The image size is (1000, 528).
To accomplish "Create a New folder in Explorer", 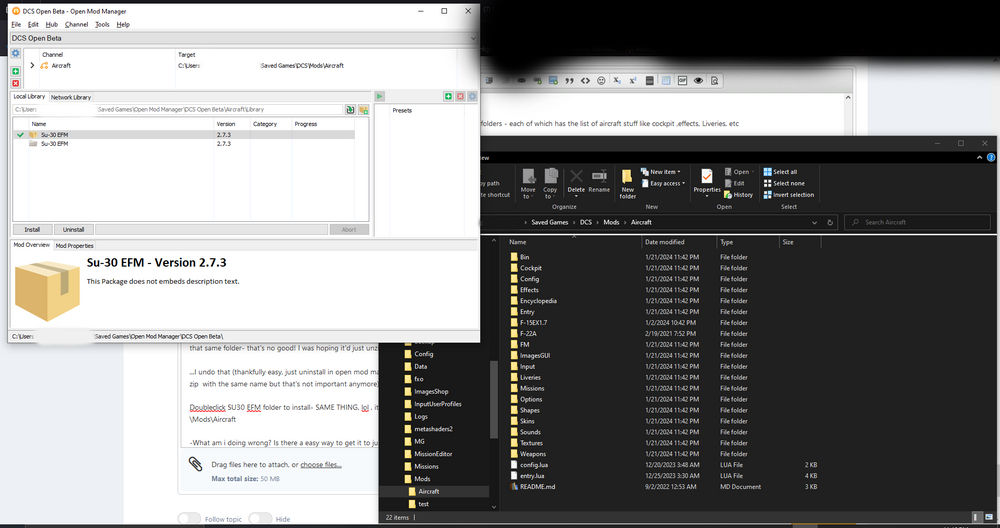I will click(x=628, y=184).
